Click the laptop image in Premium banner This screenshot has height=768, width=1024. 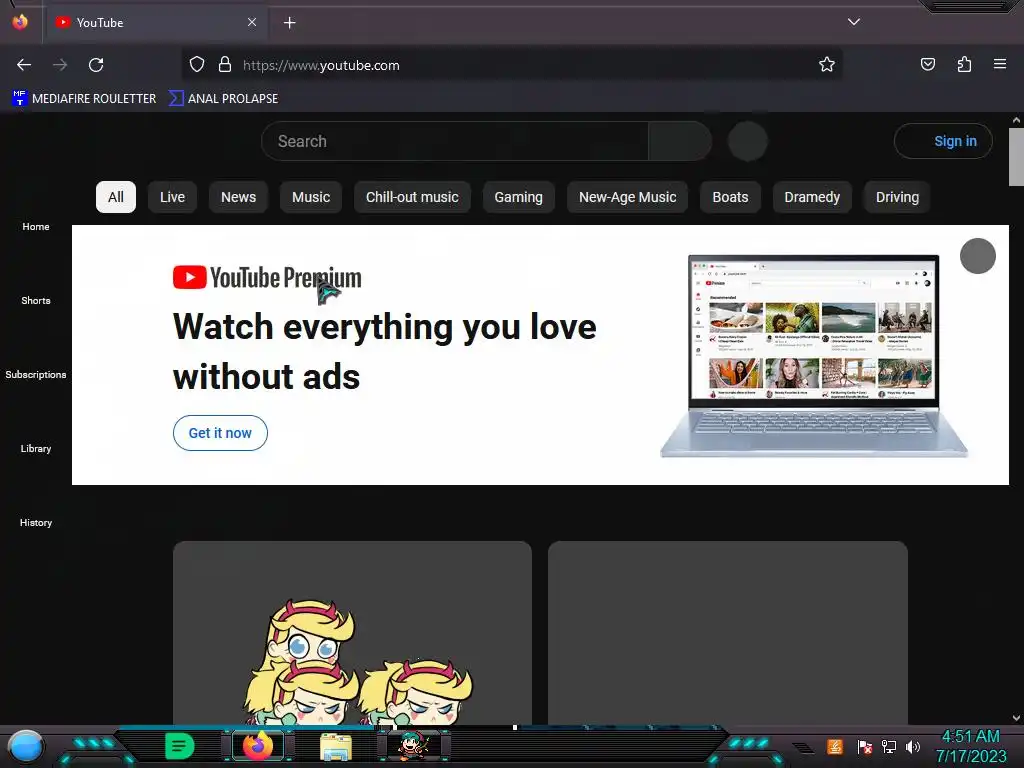point(814,356)
